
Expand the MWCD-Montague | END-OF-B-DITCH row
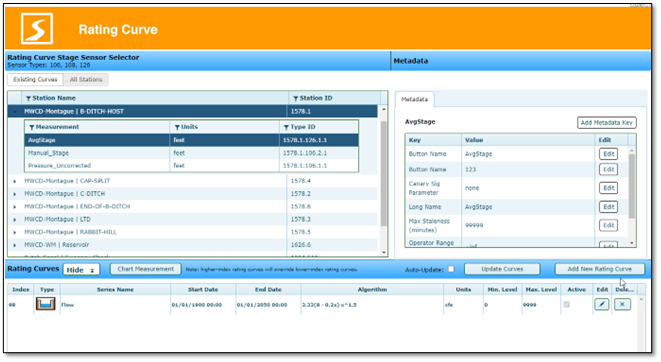(15, 207)
